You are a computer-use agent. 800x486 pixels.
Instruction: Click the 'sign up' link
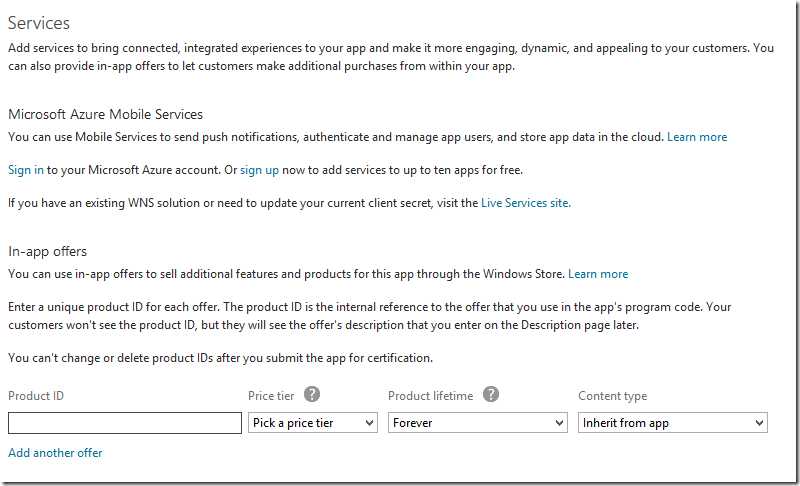(x=259, y=170)
